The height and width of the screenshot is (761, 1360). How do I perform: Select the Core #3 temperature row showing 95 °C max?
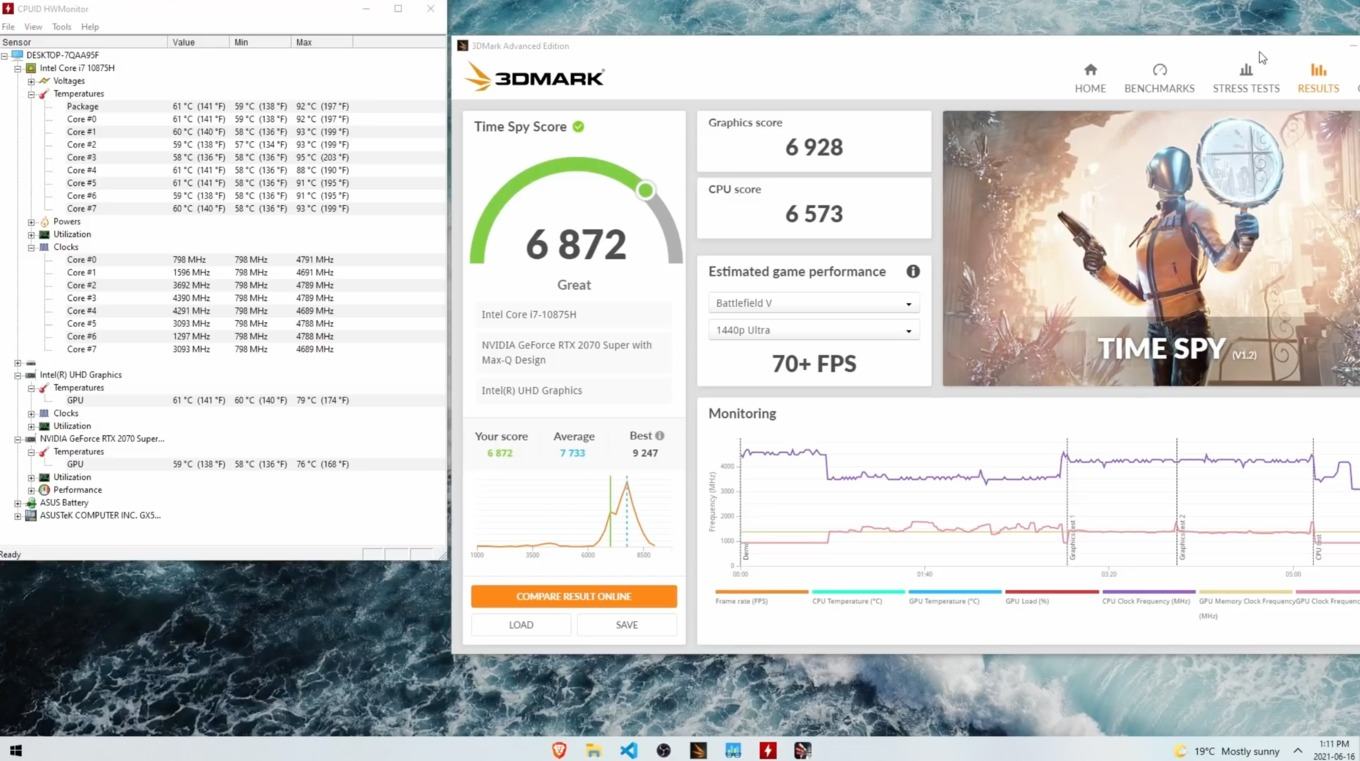pos(223,157)
